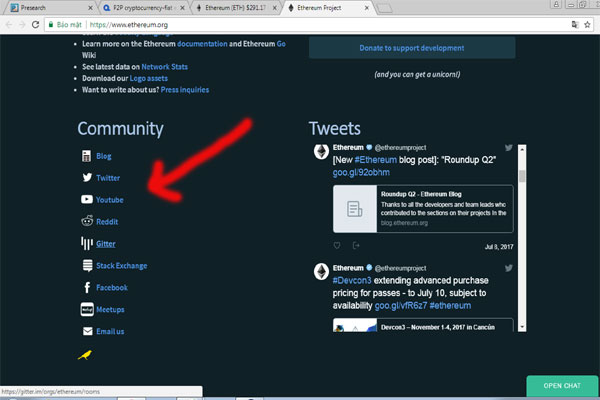Bookmark the page with the star icon

(587, 24)
